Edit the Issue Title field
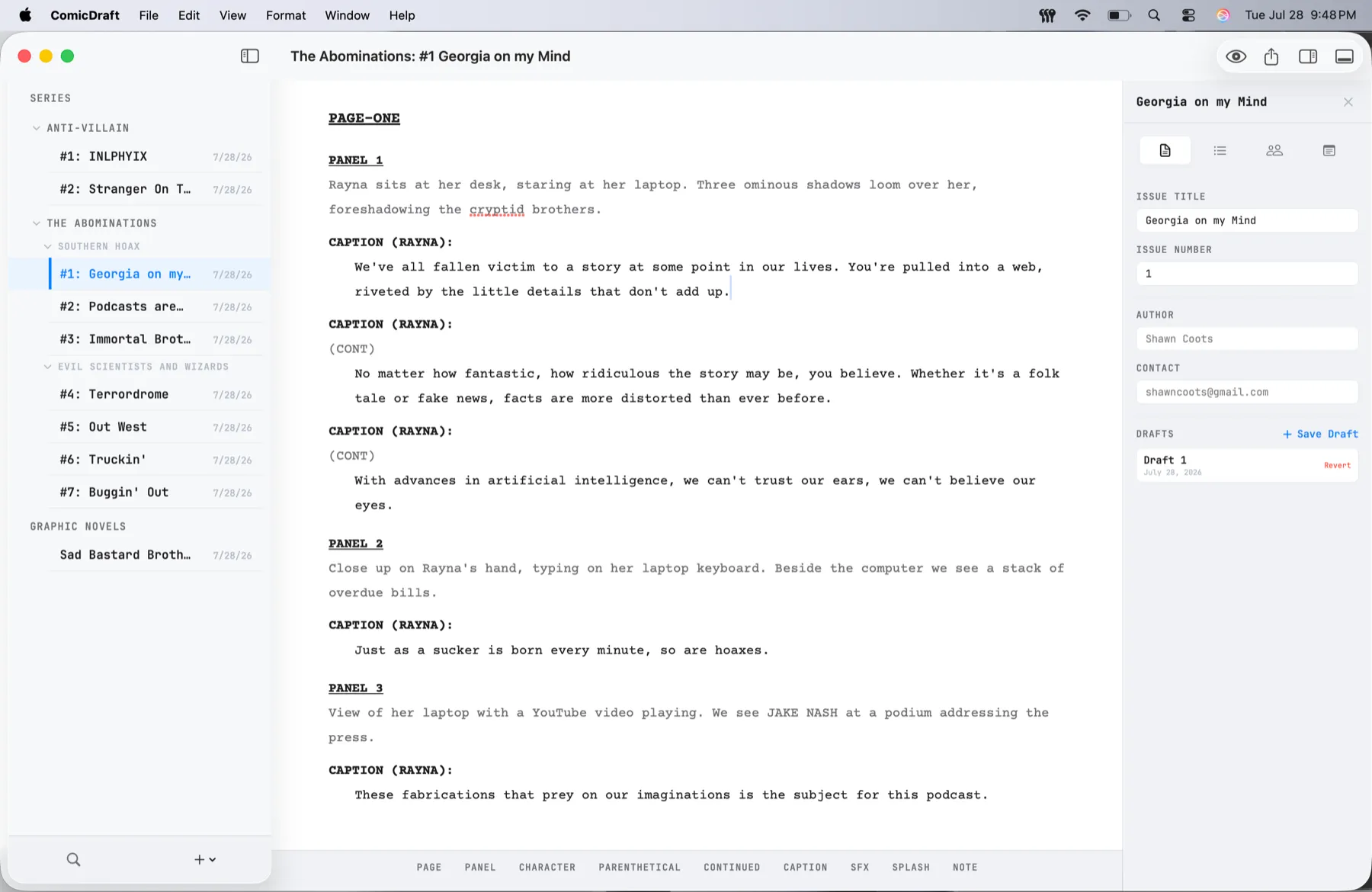1372x892 pixels. pos(1247,220)
